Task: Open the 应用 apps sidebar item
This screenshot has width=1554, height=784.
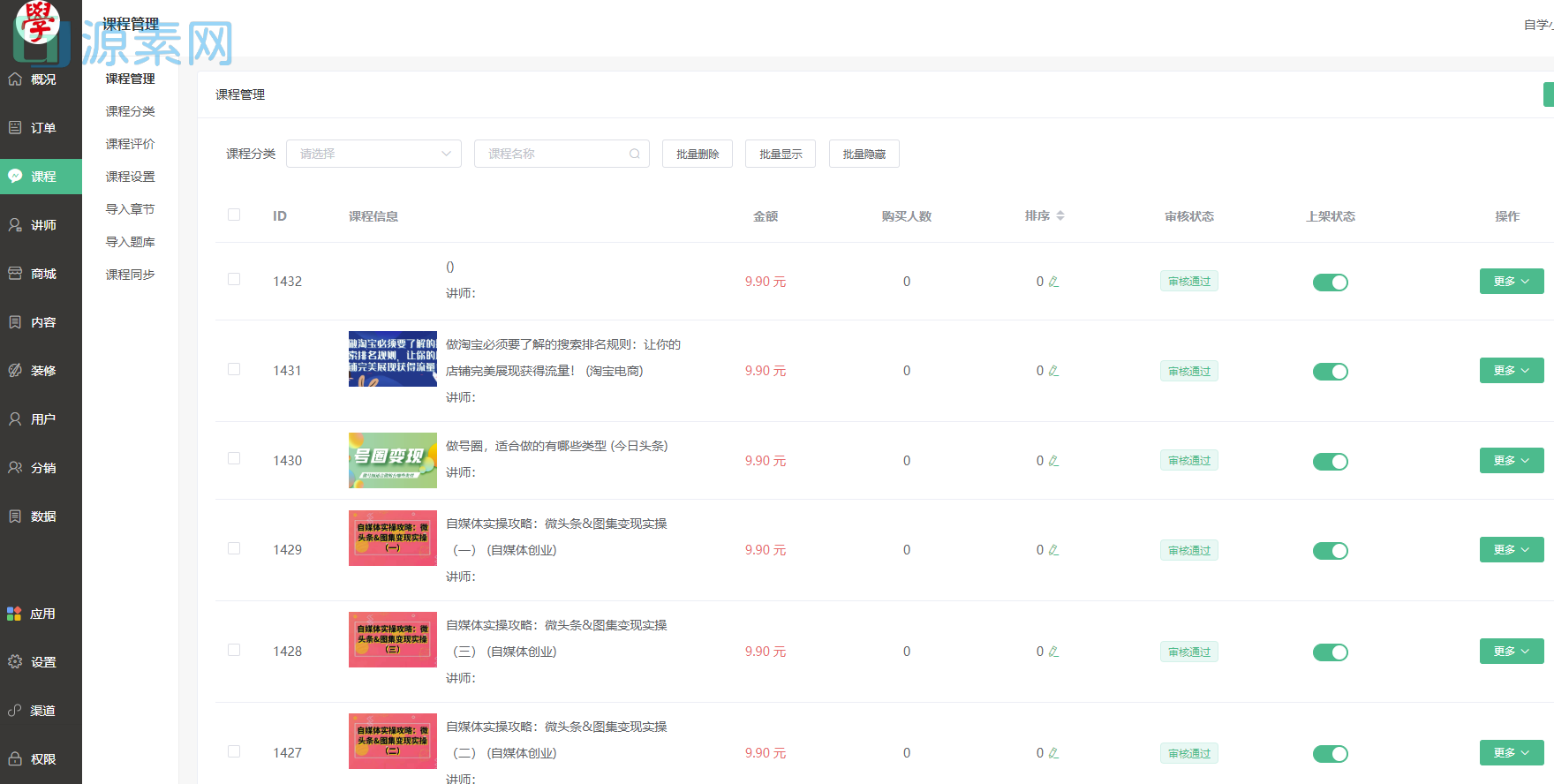Action: [x=41, y=614]
